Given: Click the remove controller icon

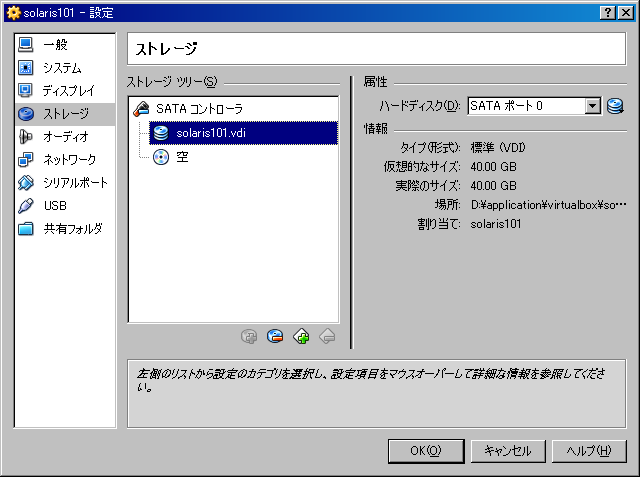Looking at the screenshot, I should pos(275,337).
